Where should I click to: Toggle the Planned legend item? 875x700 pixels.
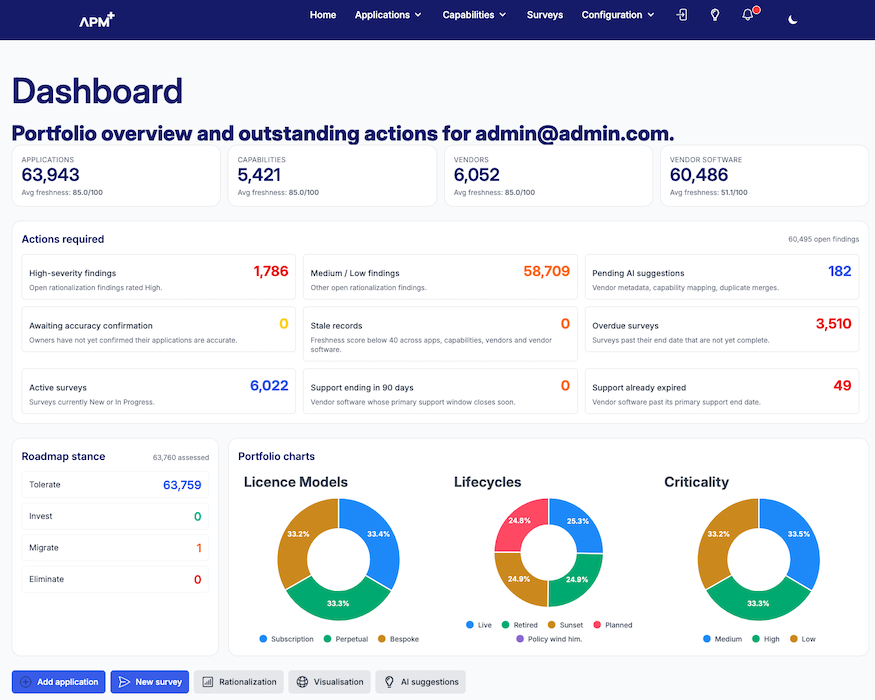(613, 625)
